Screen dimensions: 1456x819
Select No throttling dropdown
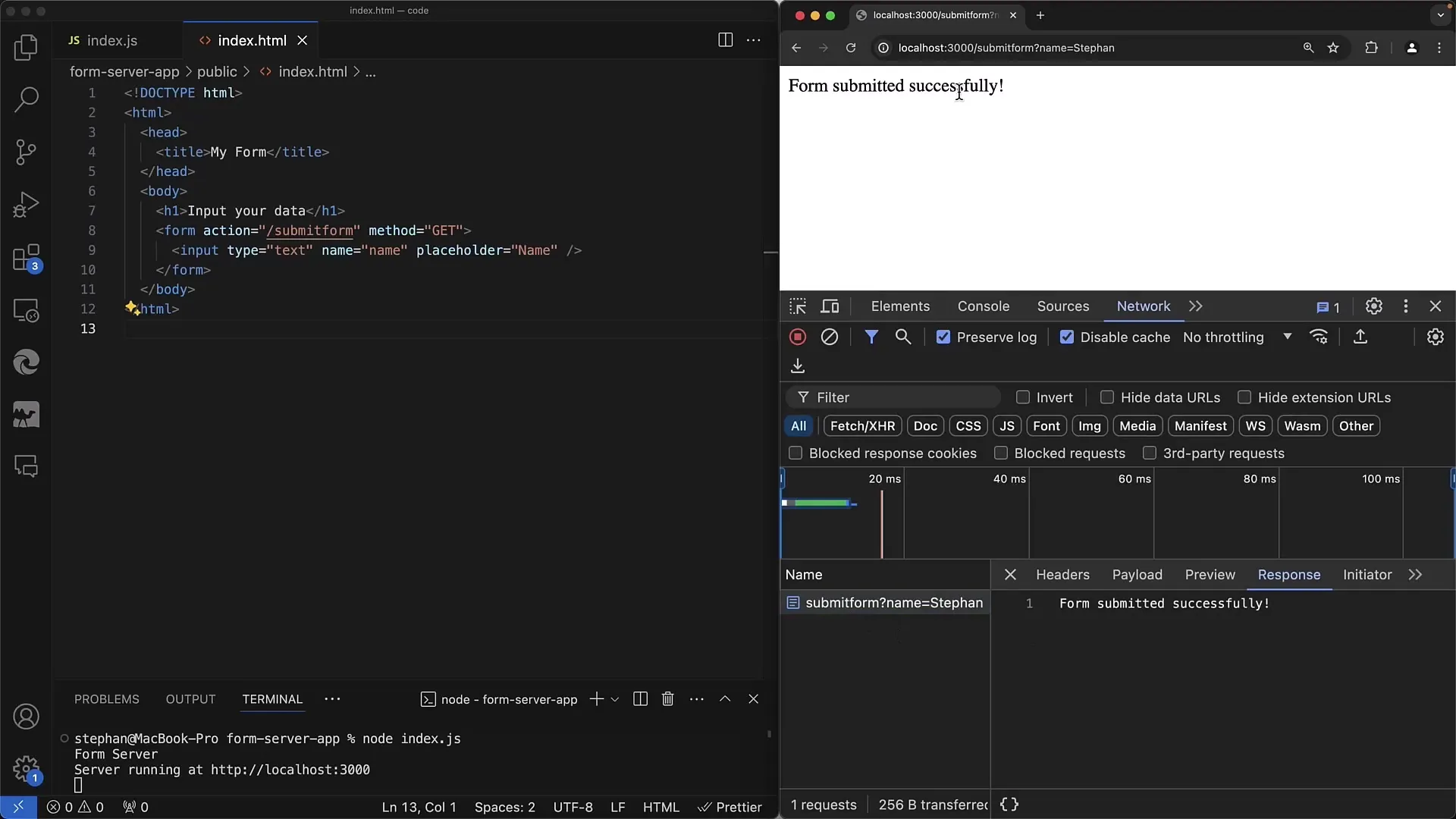click(1238, 337)
